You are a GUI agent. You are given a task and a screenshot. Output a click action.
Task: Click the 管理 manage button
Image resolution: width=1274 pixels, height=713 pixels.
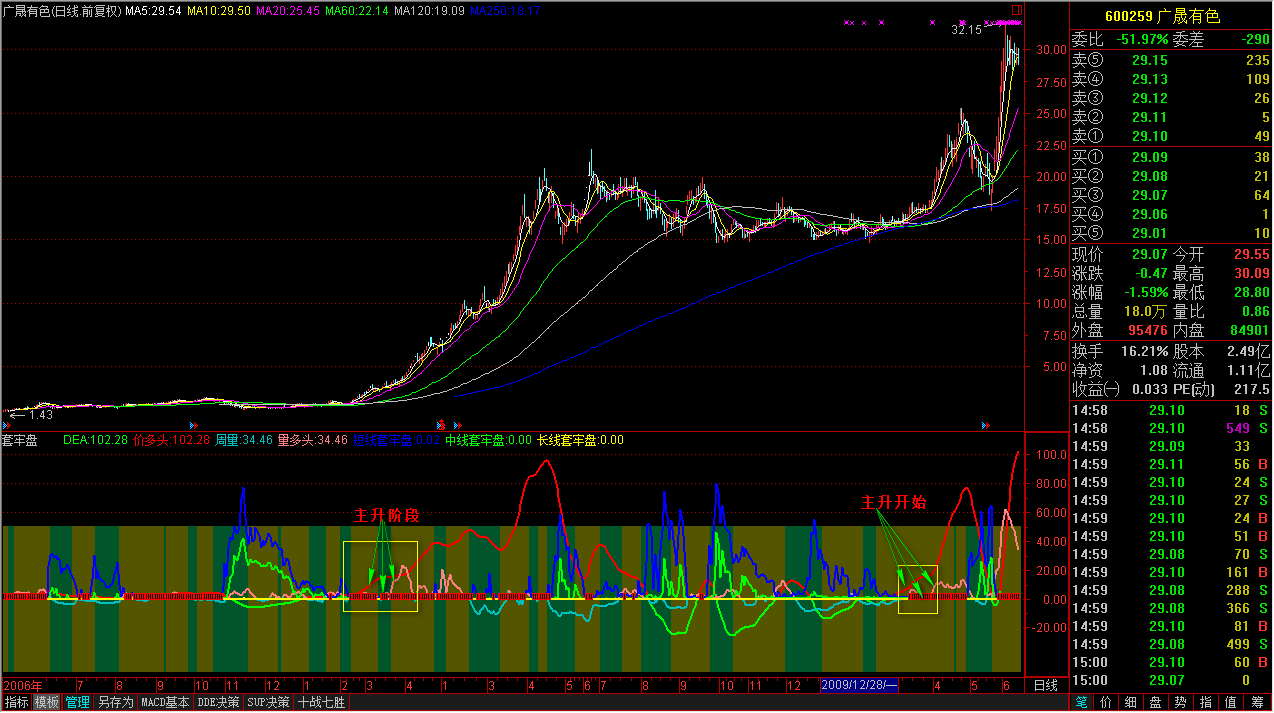pyautogui.click(x=78, y=702)
